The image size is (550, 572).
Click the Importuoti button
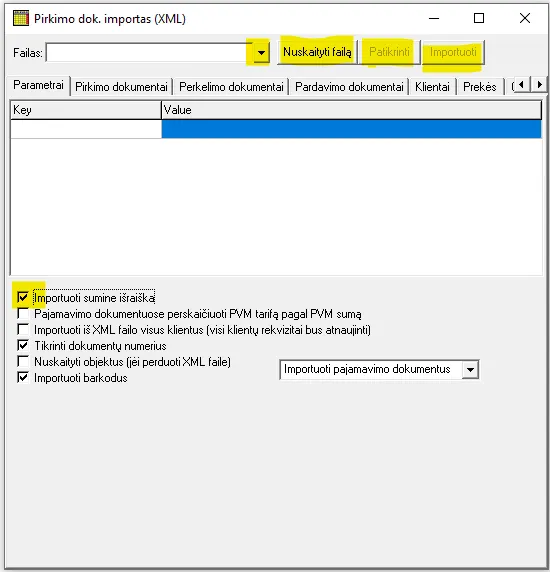tap(453, 52)
